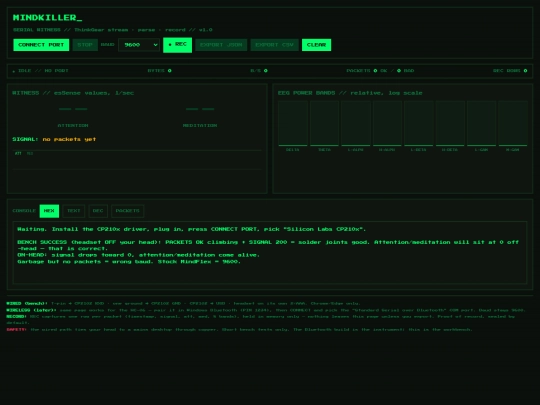The height and width of the screenshot is (405, 540).
Task: Switch the console to the PACKETS tab
Action: pyautogui.click(x=127, y=211)
